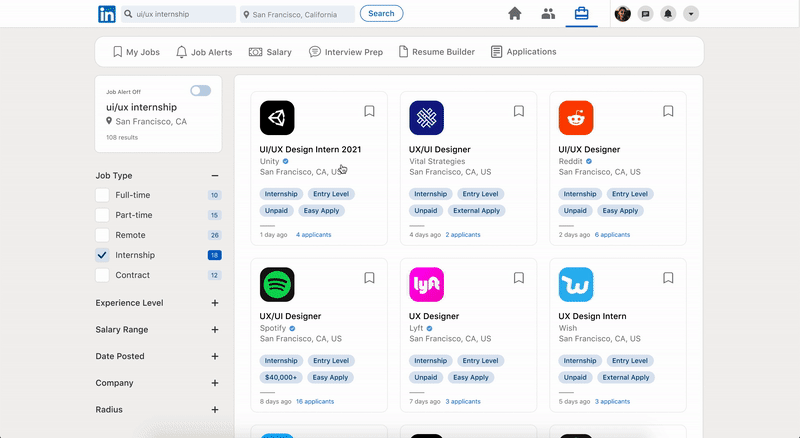Bookmark the Lyft UX Designer job
Viewport: 800px width, 438px height.
point(519,278)
